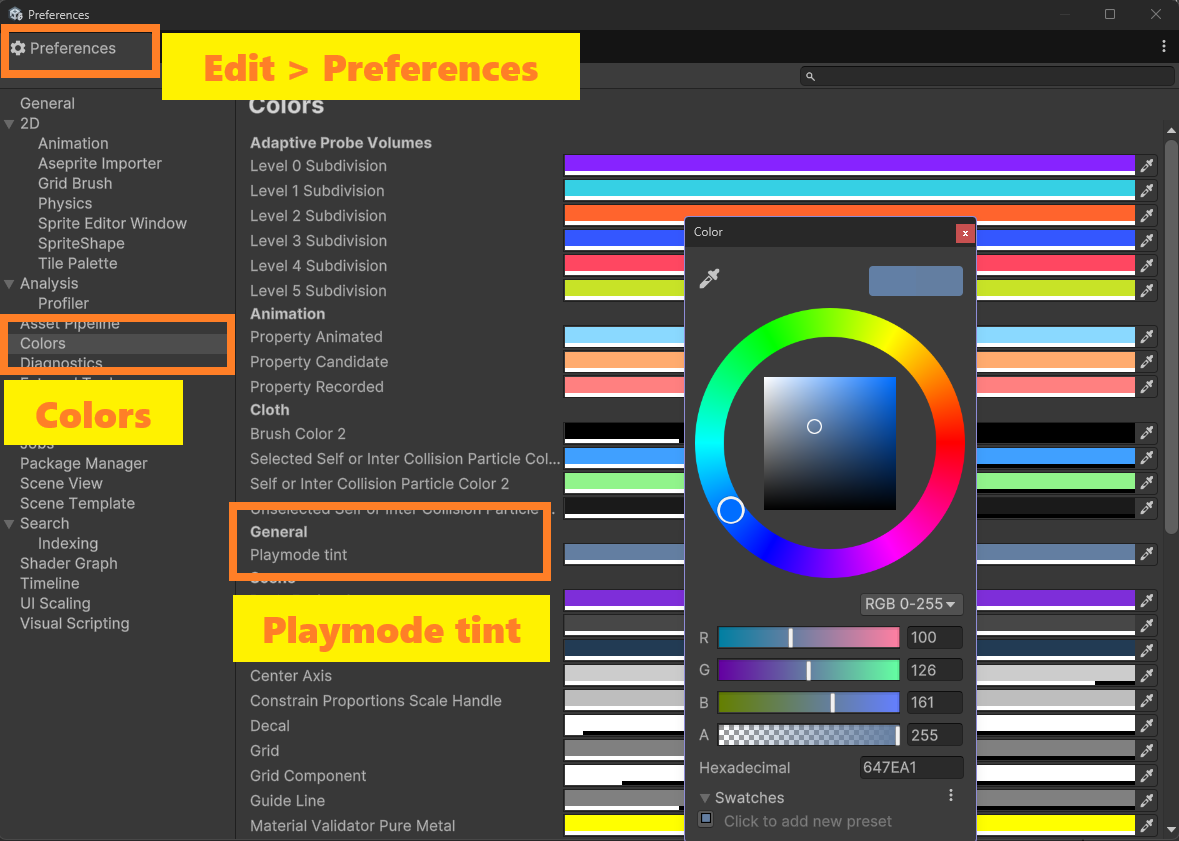Click G value field showing 126
Viewport: 1179px width, 841px height.
[x=935, y=670]
